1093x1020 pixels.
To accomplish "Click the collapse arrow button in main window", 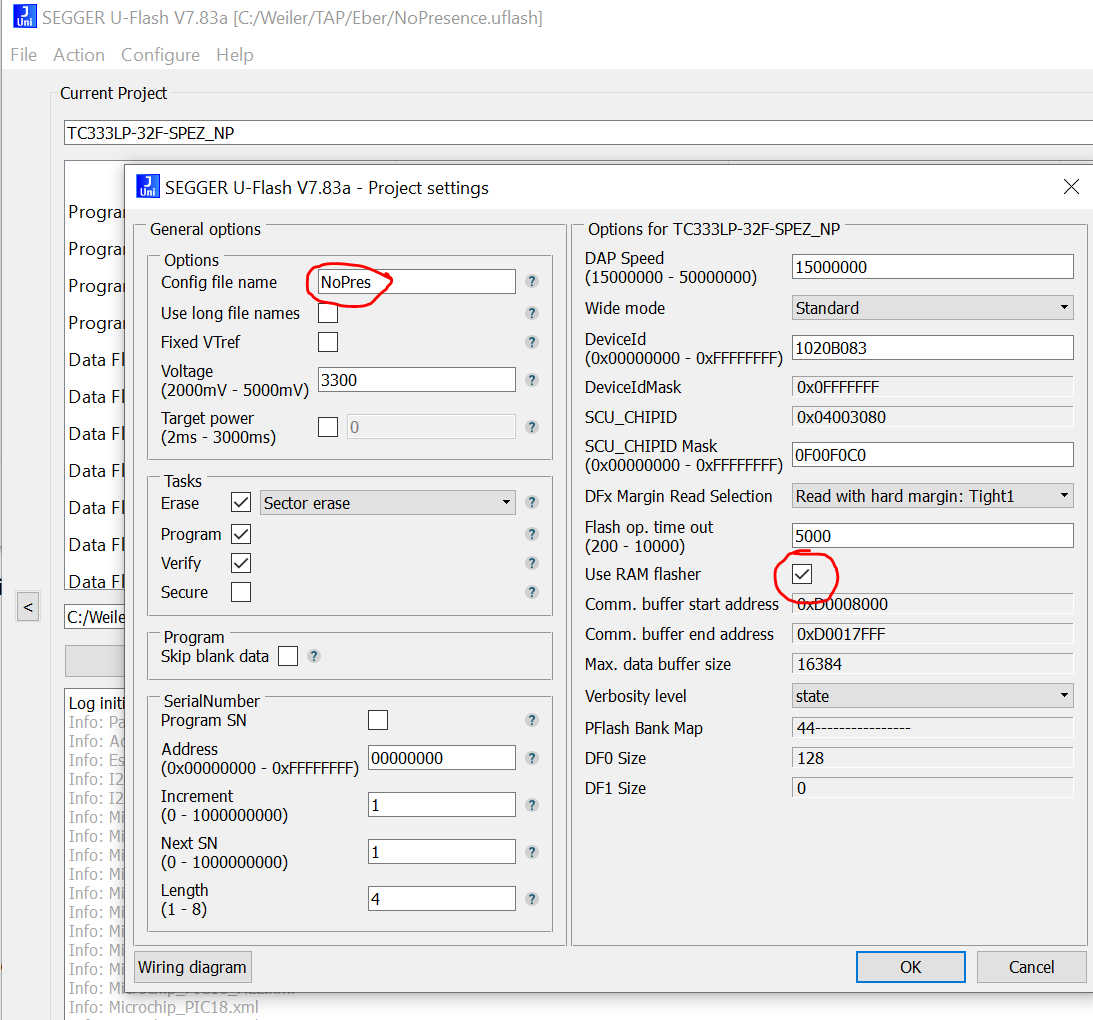I will click(x=28, y=607).
